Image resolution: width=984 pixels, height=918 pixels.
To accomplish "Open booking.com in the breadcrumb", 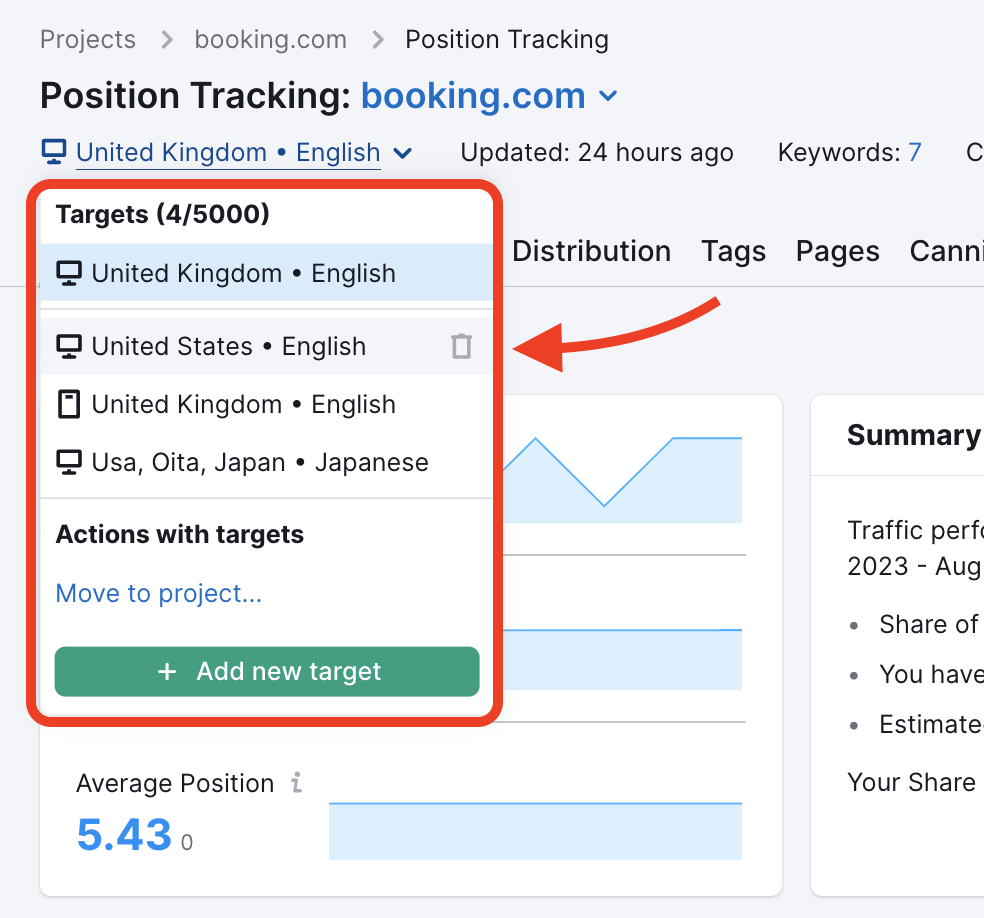I will [x=270, y=40].
